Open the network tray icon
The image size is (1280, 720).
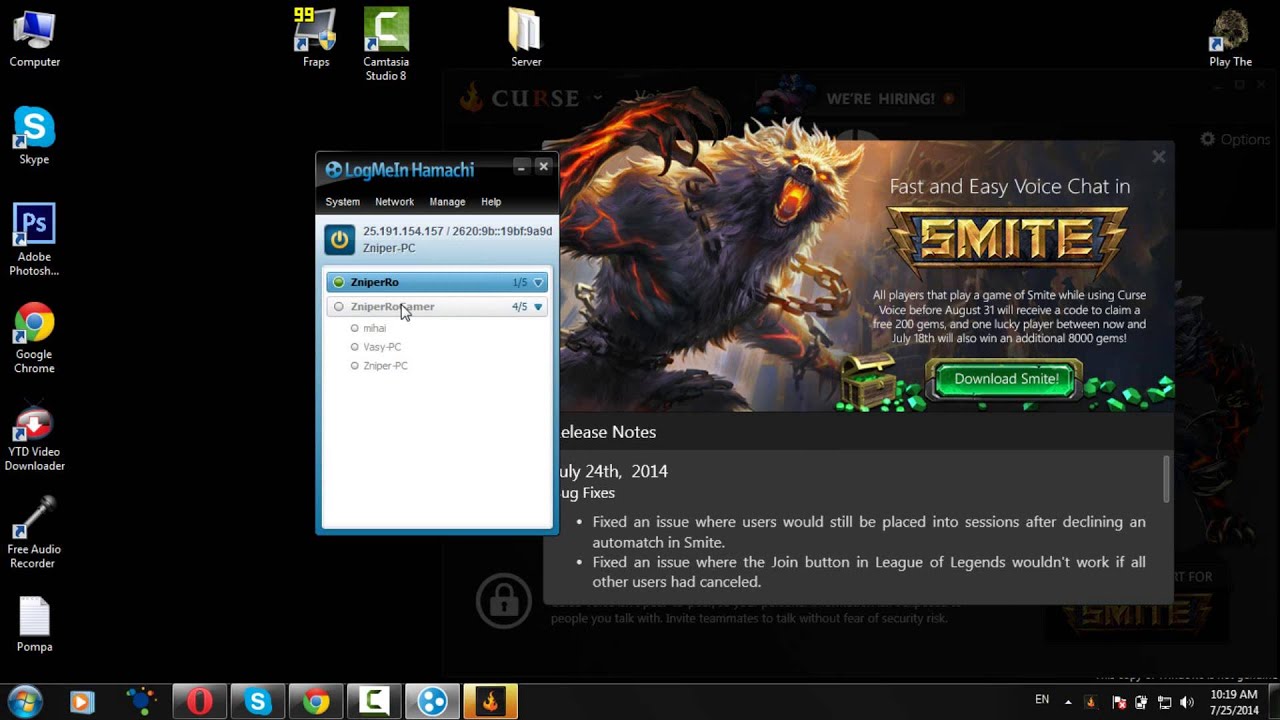point(1165,702)
